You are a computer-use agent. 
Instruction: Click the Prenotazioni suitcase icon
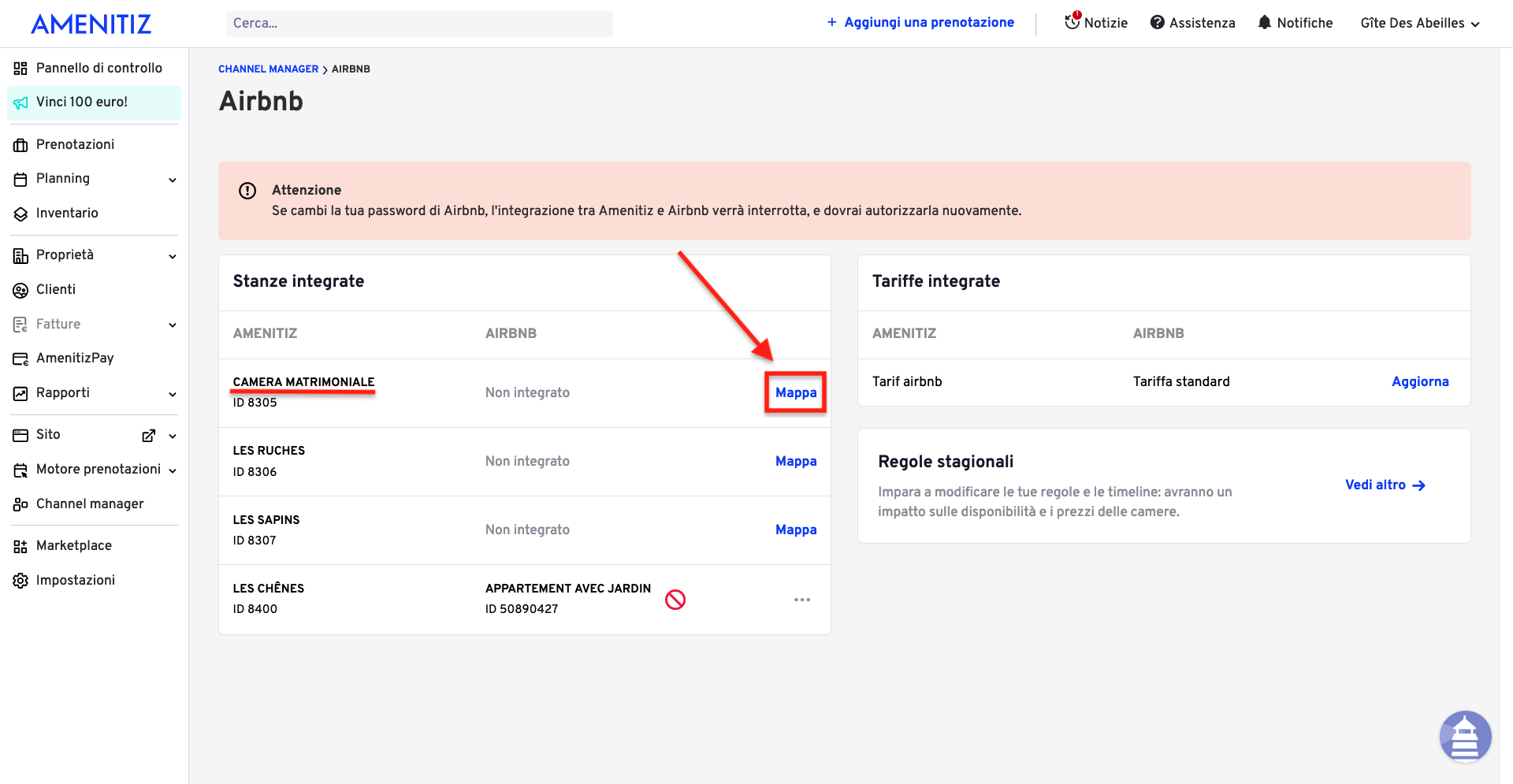20,145
